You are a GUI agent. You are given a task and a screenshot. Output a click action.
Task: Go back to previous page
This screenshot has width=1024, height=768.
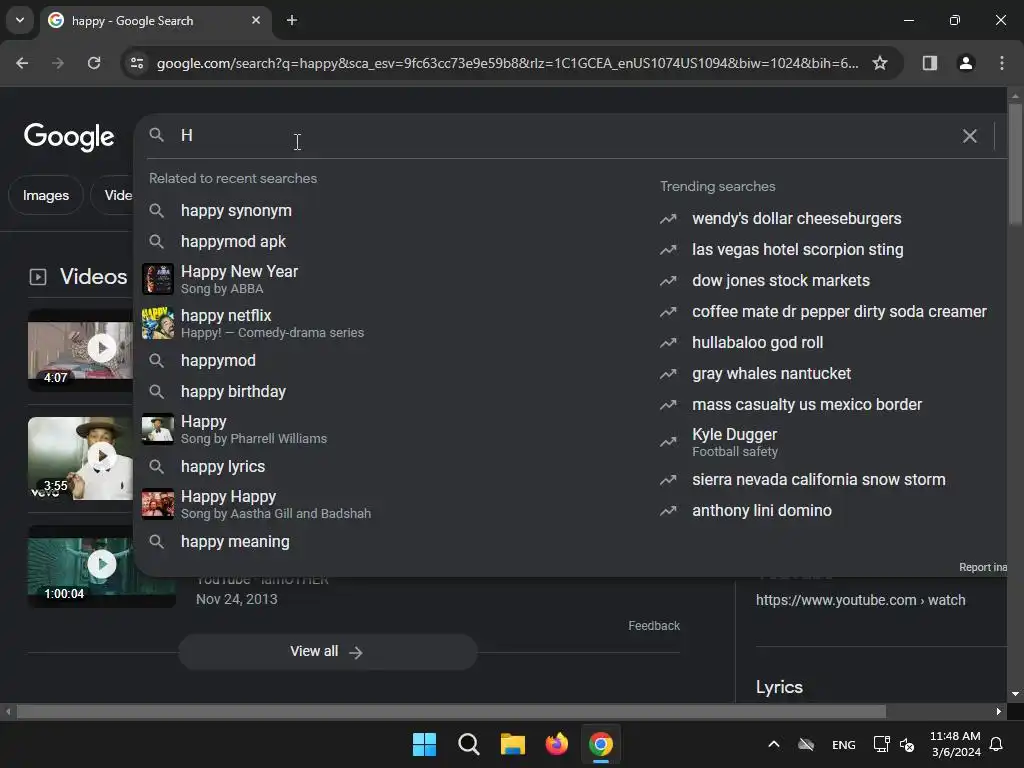(x=22, y=63)
